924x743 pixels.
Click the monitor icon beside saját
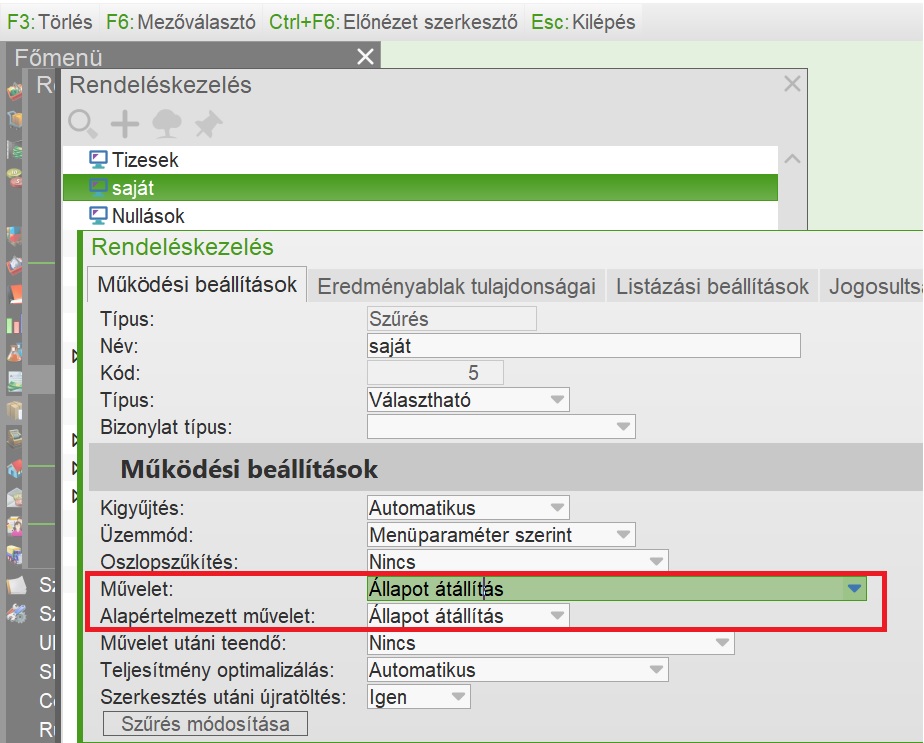coord(98,187)
